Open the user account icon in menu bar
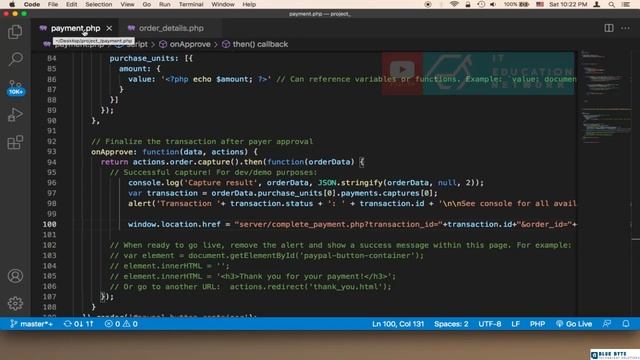The height and width of the screenshot is (360, 640). pos(597,4)
